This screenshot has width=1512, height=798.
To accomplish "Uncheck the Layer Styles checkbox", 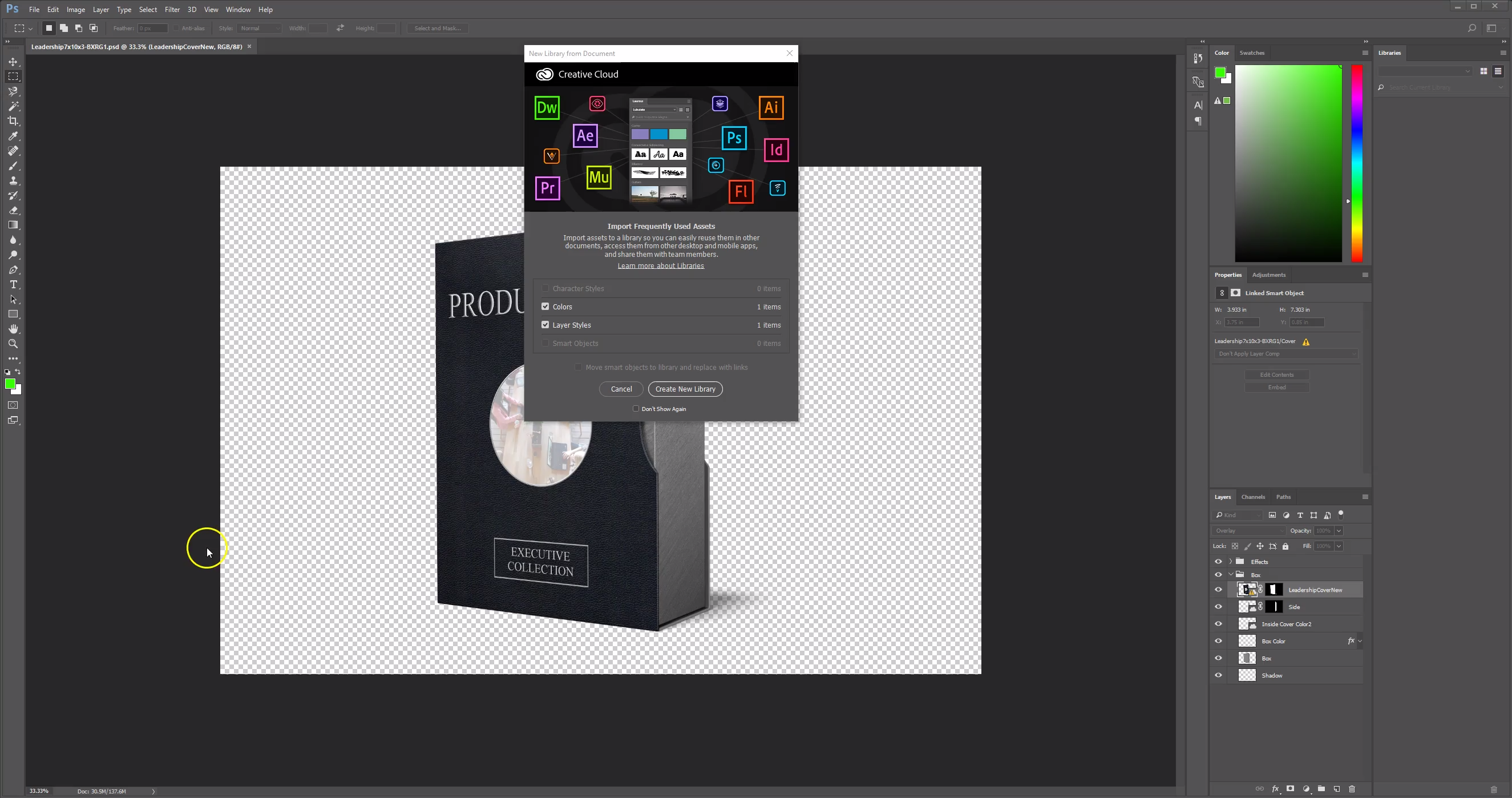I will click(545, 325).
